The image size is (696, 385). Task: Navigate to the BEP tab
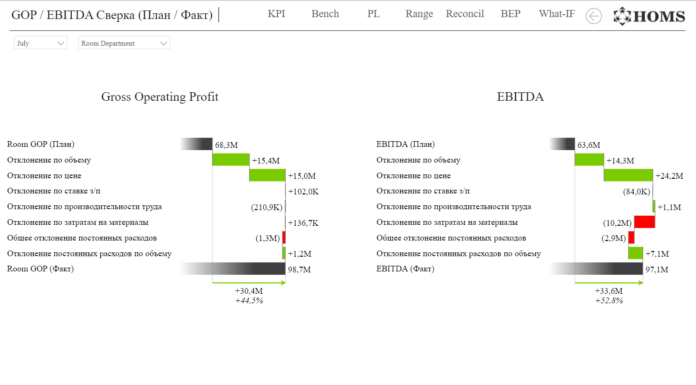(x=510, y=14)
